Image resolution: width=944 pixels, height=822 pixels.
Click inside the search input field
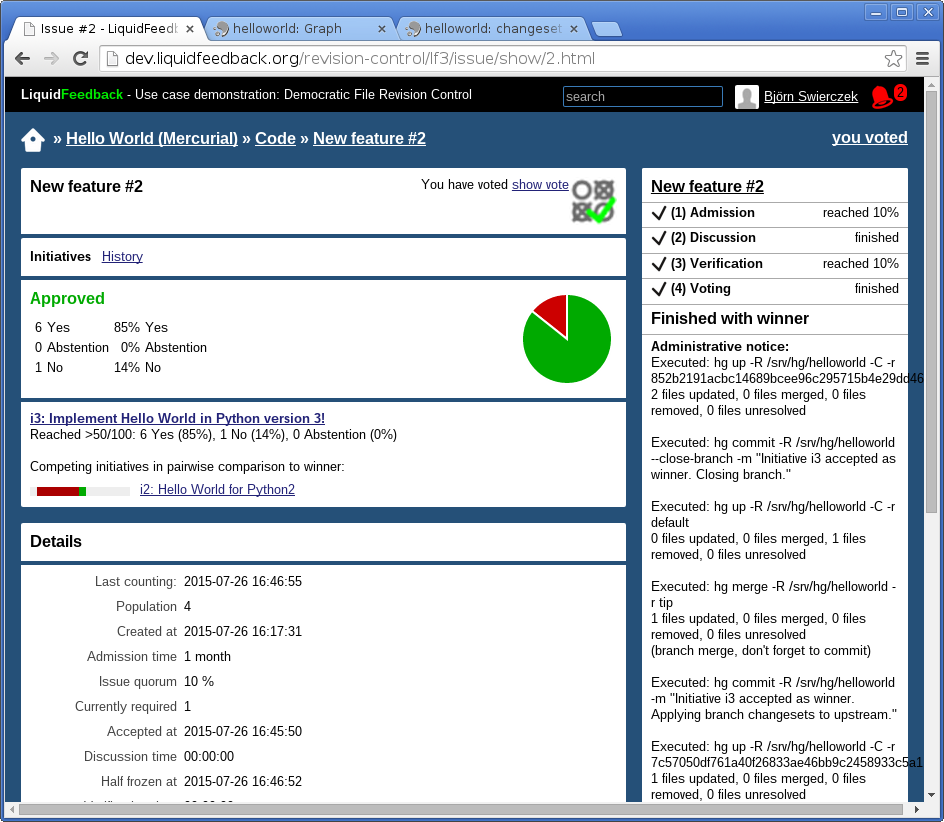(x=642, y=96)
